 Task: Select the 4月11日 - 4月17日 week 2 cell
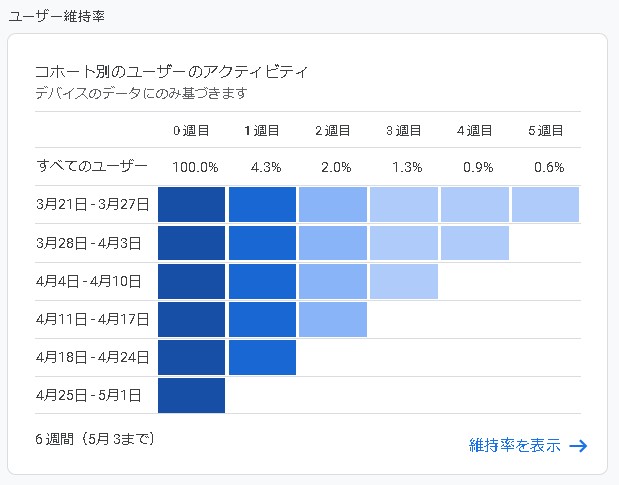[x=333, y=319]
